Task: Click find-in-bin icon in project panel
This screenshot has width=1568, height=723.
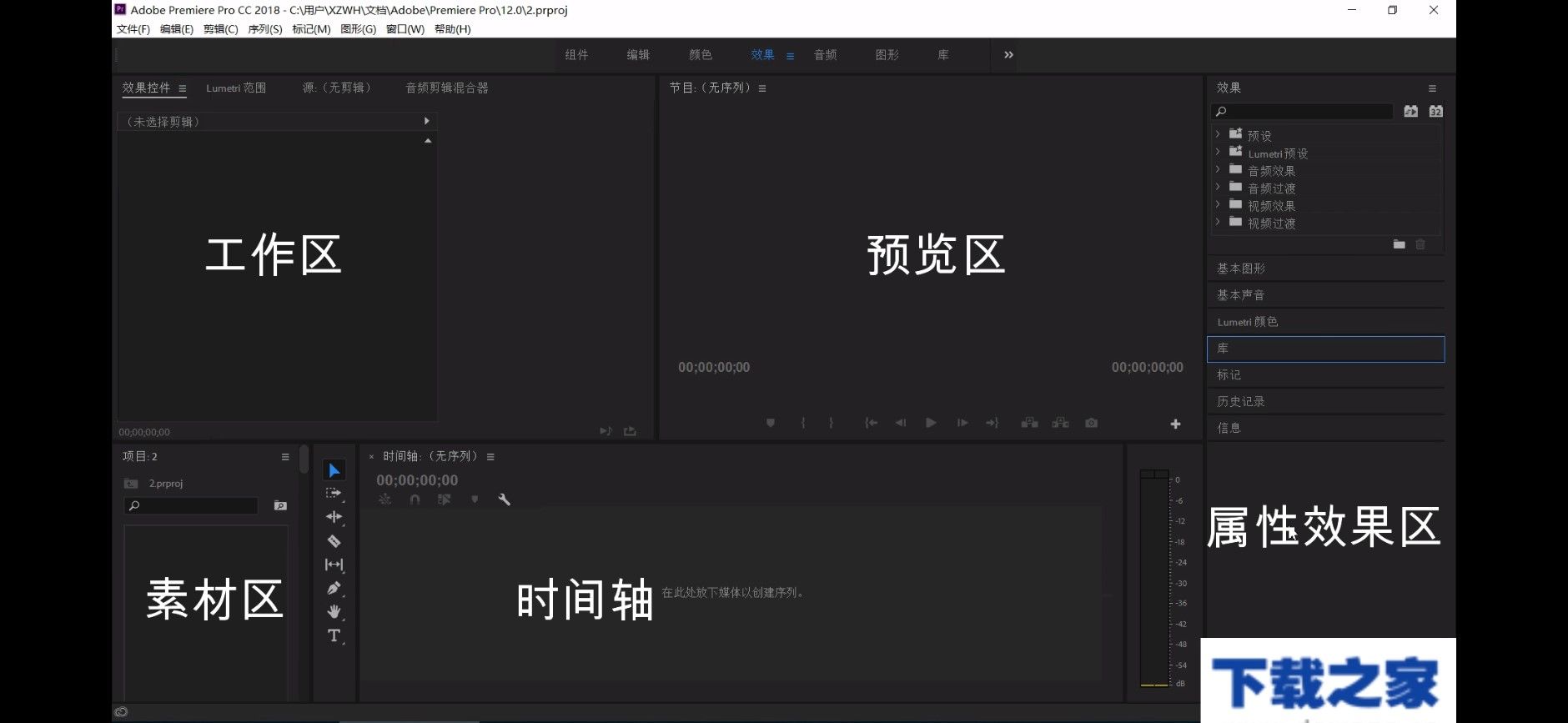Action: tap(280, 505)
